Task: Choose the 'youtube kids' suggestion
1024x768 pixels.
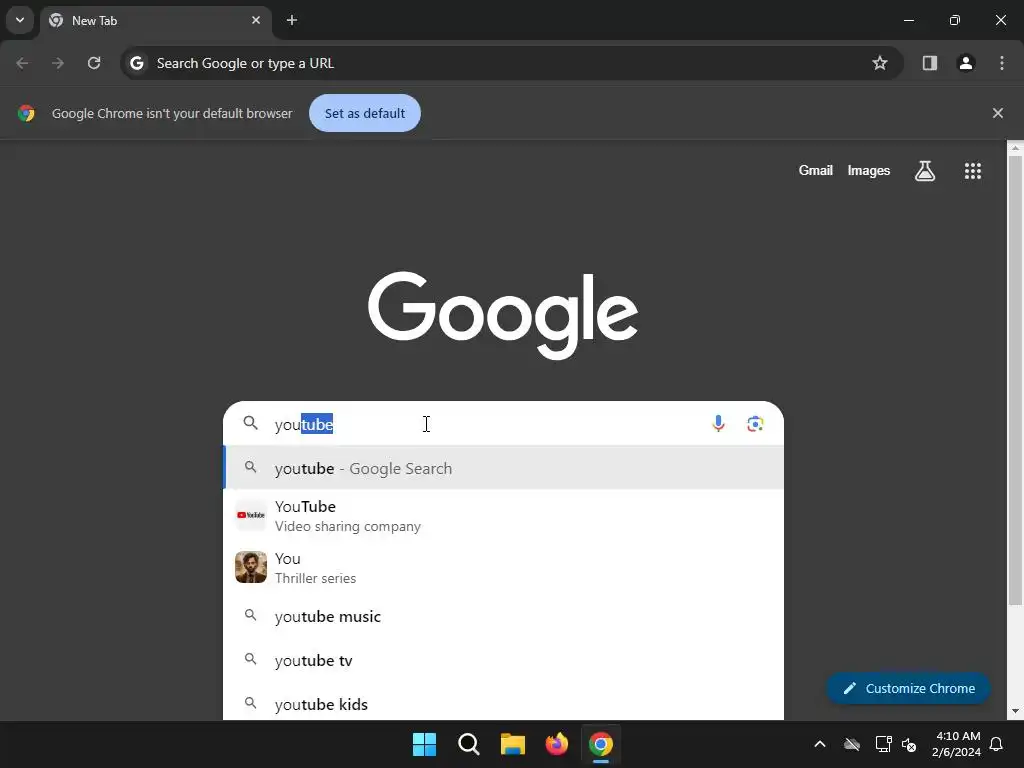Action: click(504, 704)
